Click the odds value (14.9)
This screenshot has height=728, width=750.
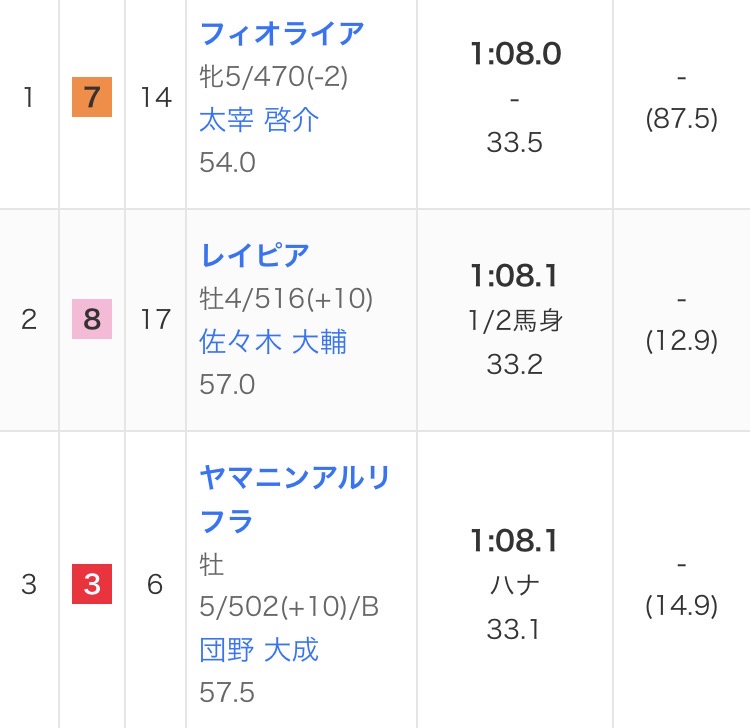681,606
